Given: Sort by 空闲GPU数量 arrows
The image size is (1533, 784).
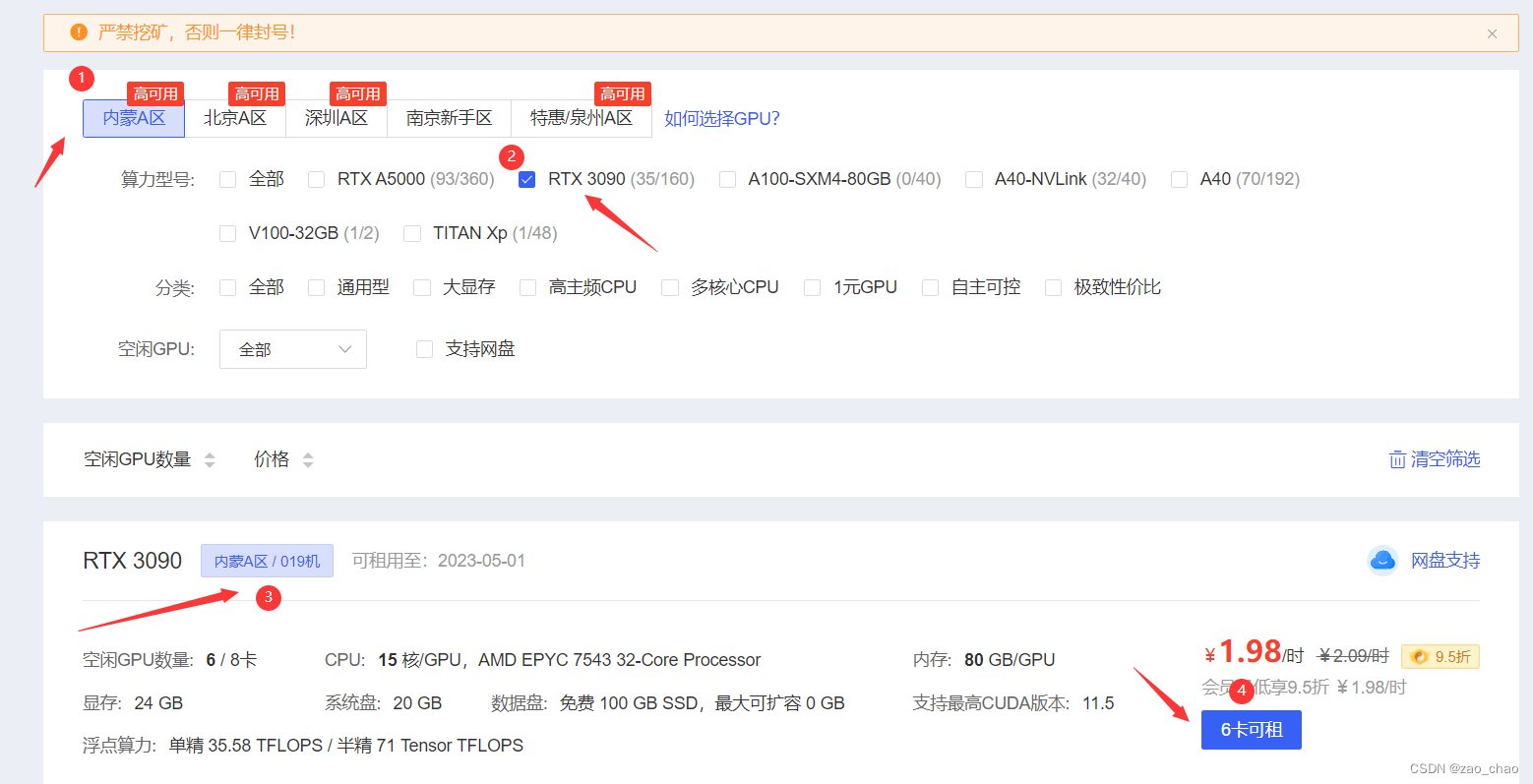Looking at the screenshot, I should 210,459.
